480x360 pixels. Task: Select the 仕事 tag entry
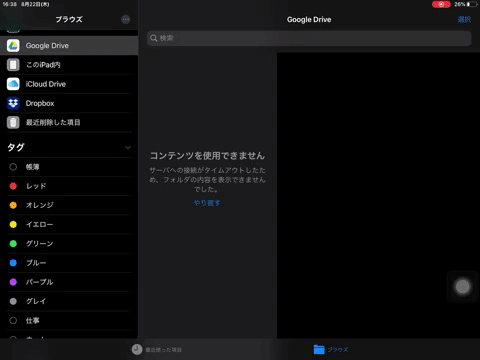(69, 321)
